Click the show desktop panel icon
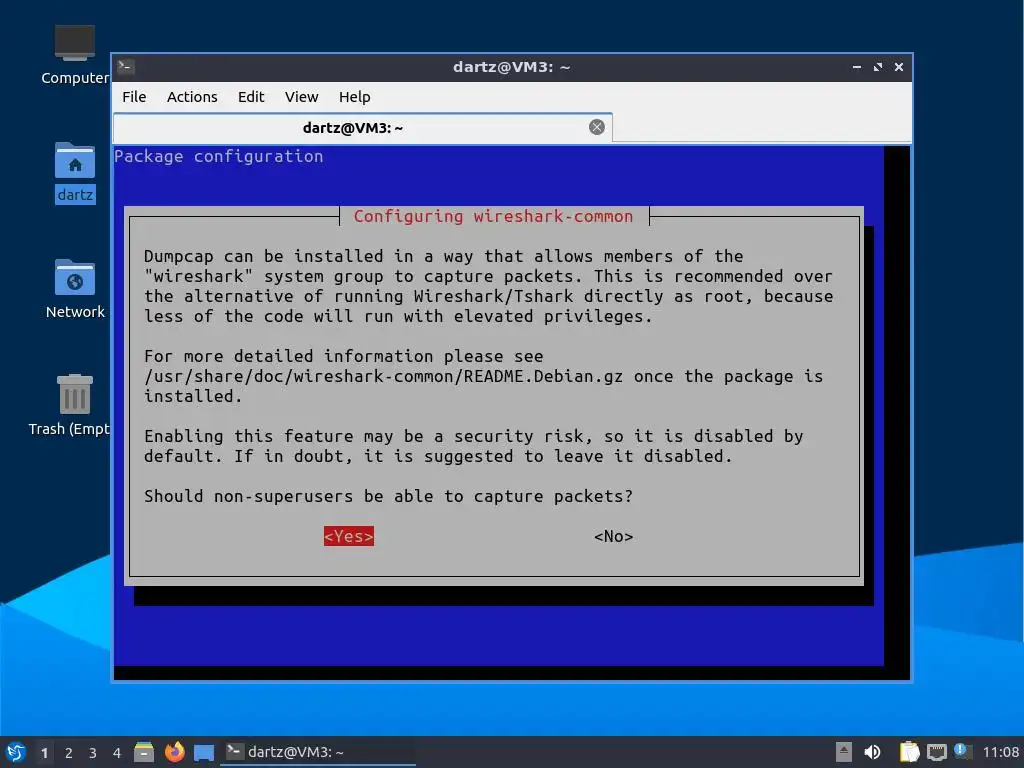Screen dimensions: 1024x768 point(204,753)
